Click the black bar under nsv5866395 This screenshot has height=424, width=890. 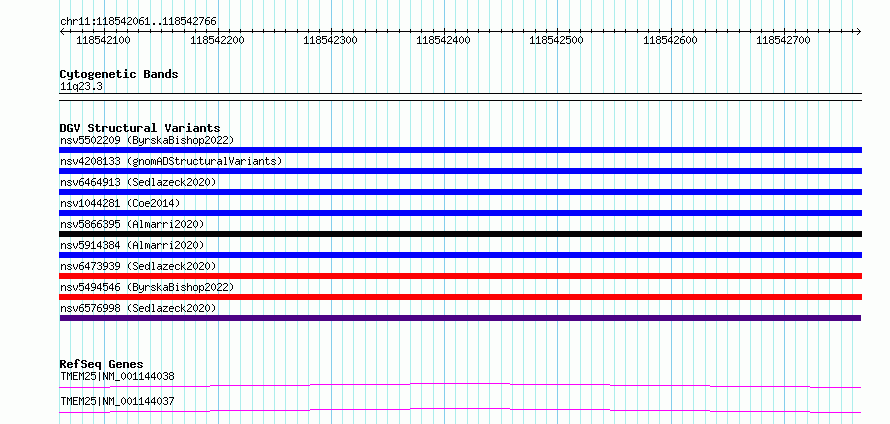pyautogui.click(x=460, y=234)
